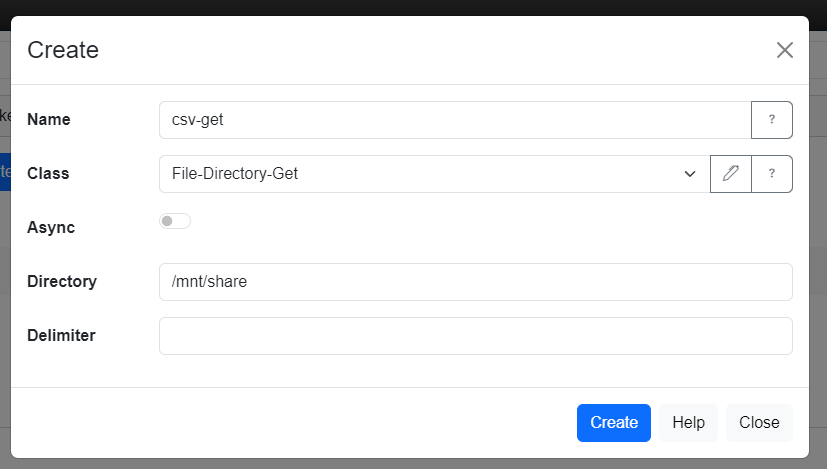
Task: Click the Directory field label
Action: pyautogui.click(x=62, y=282)
